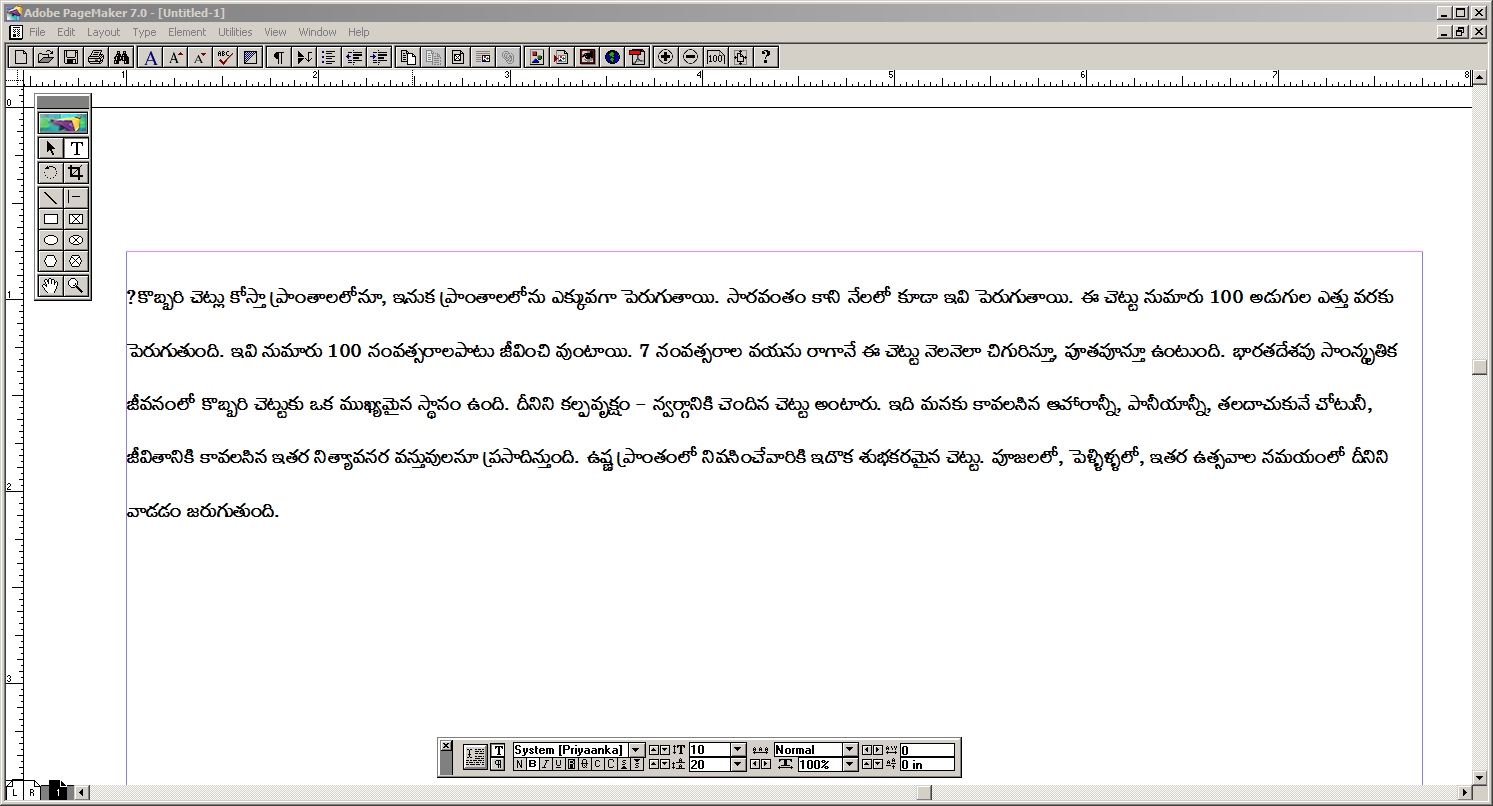Toggle Strikethrough in control palette
The width and height of the screenshot is (1493, 806).
[x=584, y=764]
